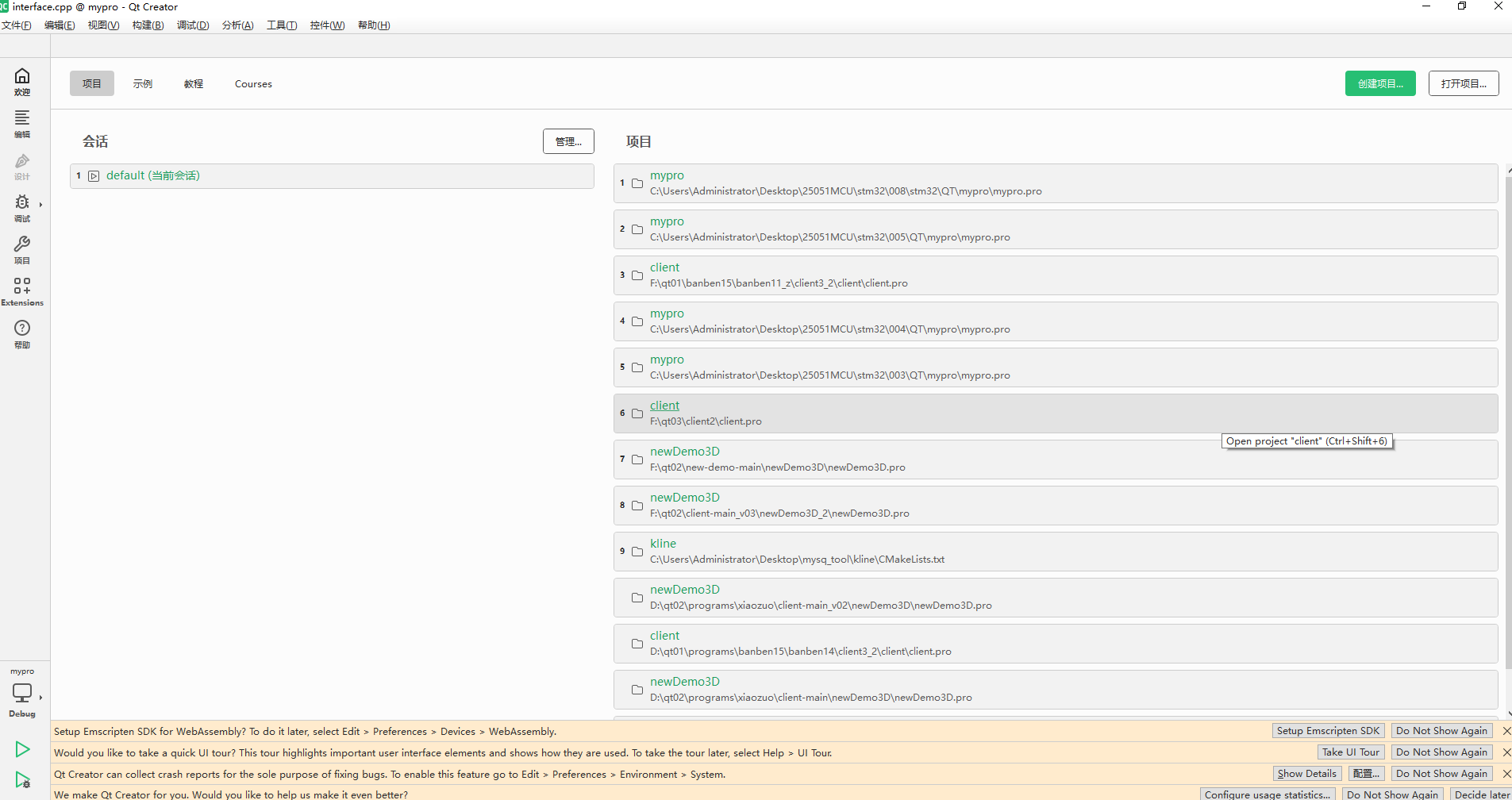Click folder icon of stm32\008 mypro project
The height and width of the screenshot is (800, 1512).
point(637,183)
